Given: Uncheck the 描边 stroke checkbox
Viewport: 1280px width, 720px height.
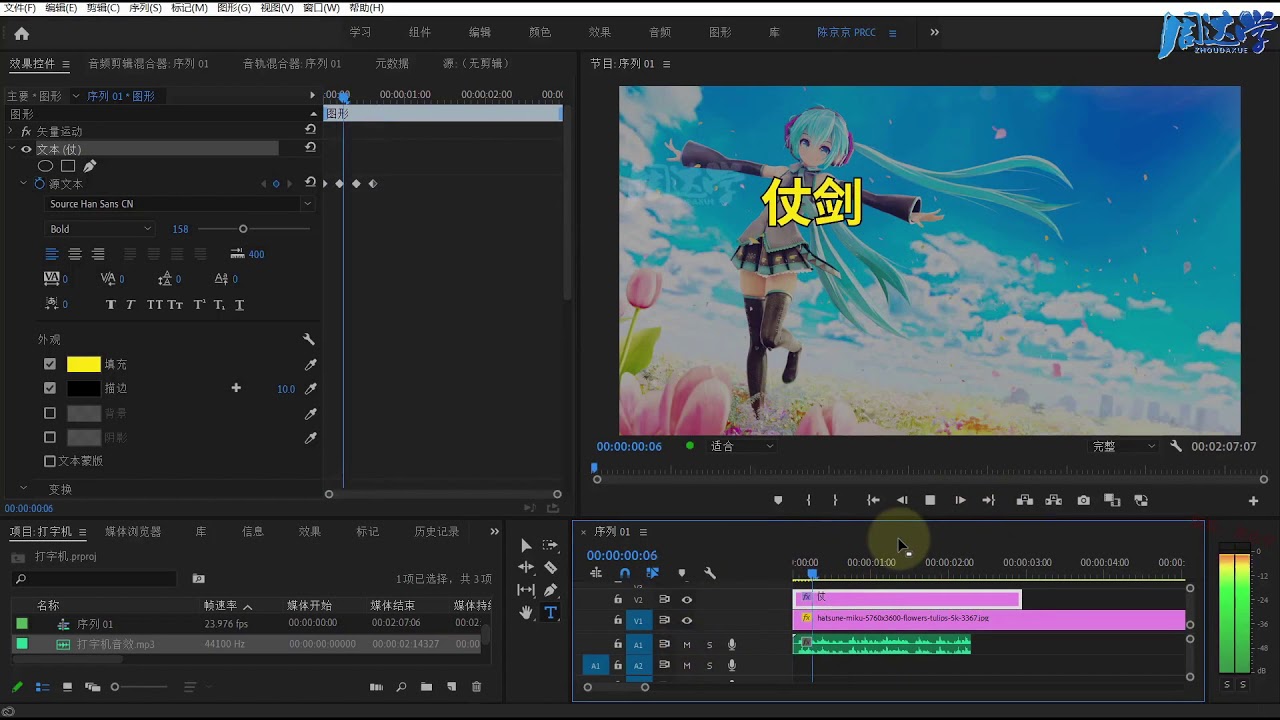Looking at the screenshot, I should coord(50,388).
